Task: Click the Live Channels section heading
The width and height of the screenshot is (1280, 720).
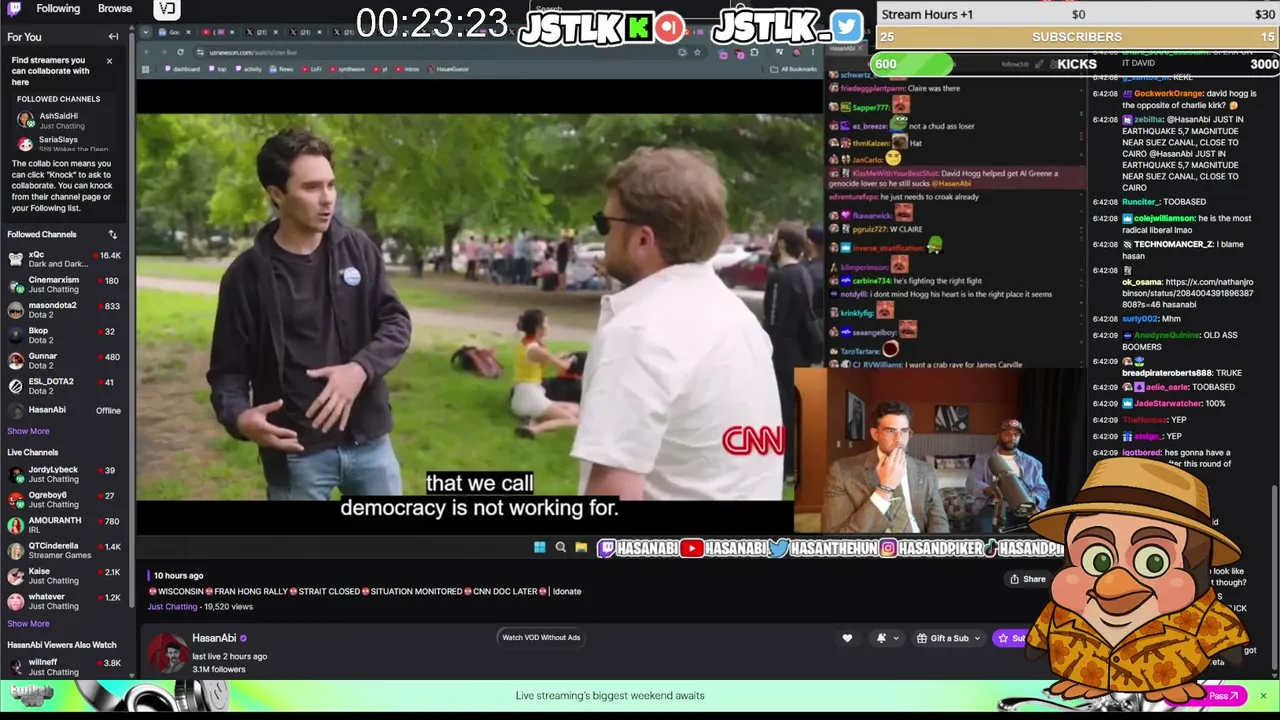Action: pyautogui.click(x=33, y=452)
